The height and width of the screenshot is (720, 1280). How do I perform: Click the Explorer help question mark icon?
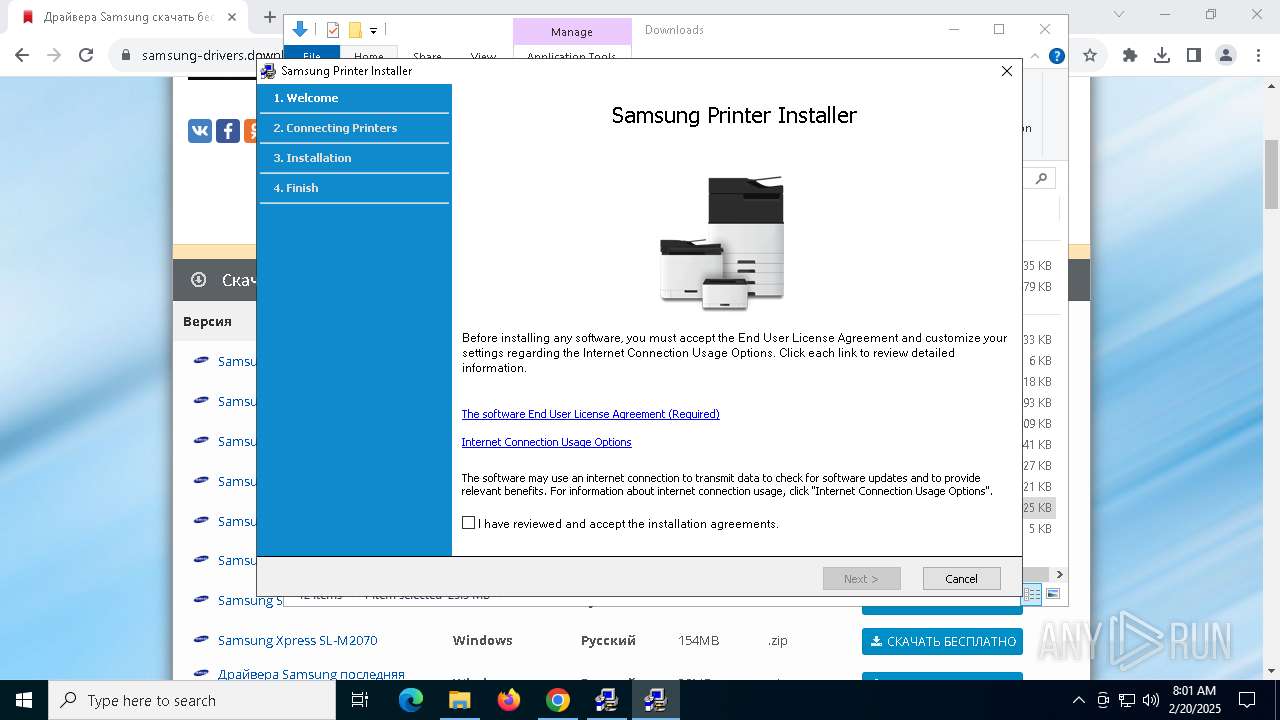tap(1056, 56)
